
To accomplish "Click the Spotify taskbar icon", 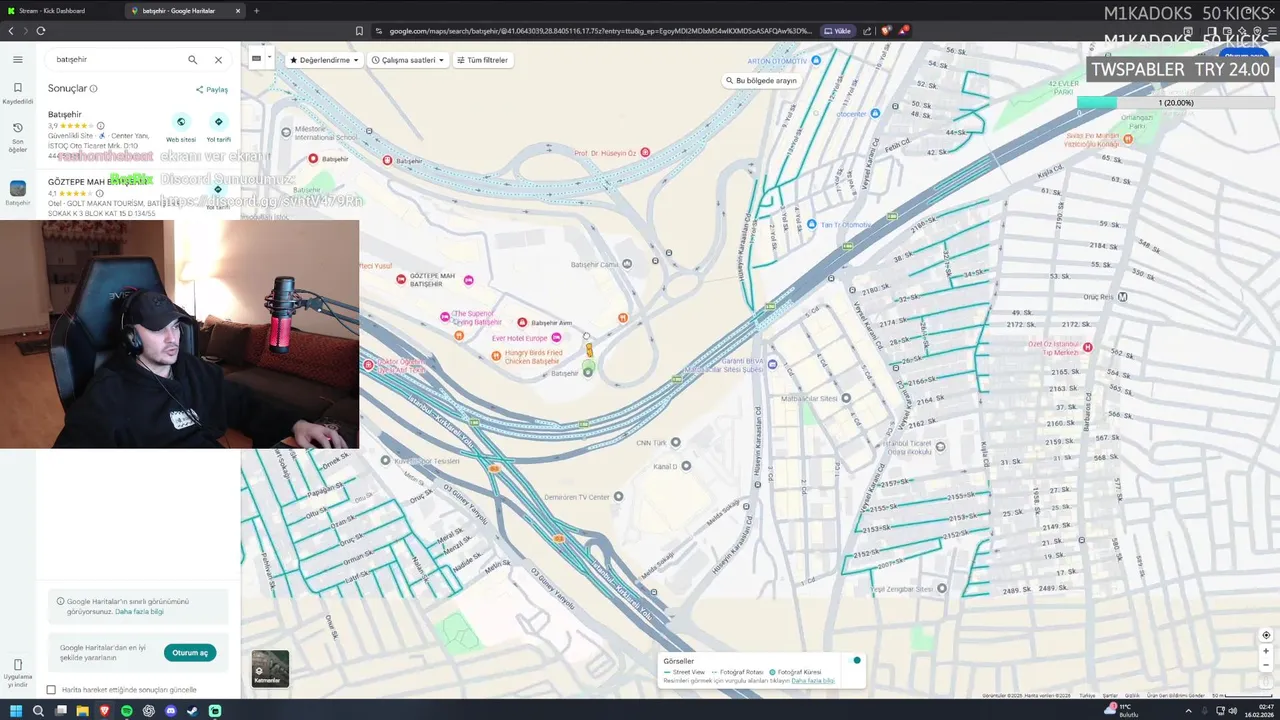I will coord(127,711).
